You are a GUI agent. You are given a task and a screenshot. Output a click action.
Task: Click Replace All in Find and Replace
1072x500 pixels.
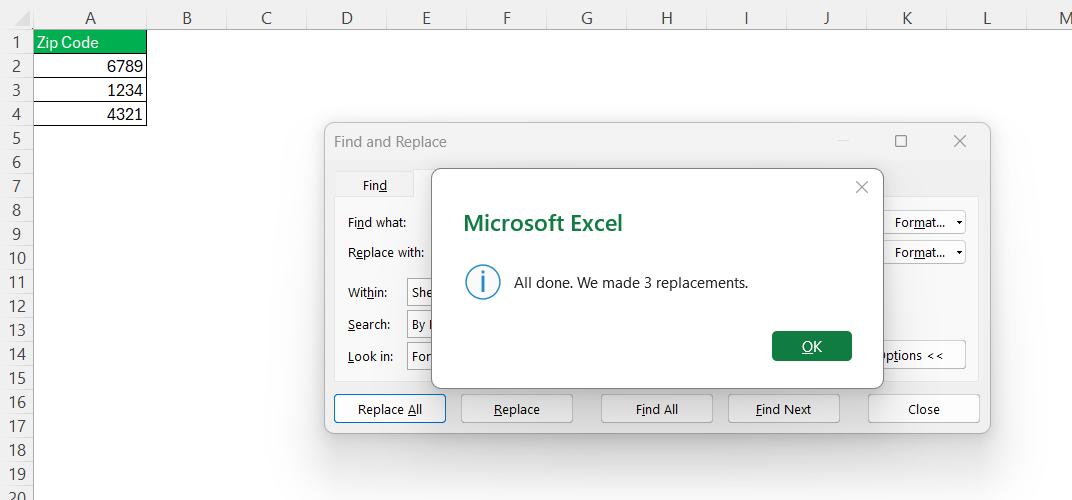pyautogui.click(x=390, y=409)
